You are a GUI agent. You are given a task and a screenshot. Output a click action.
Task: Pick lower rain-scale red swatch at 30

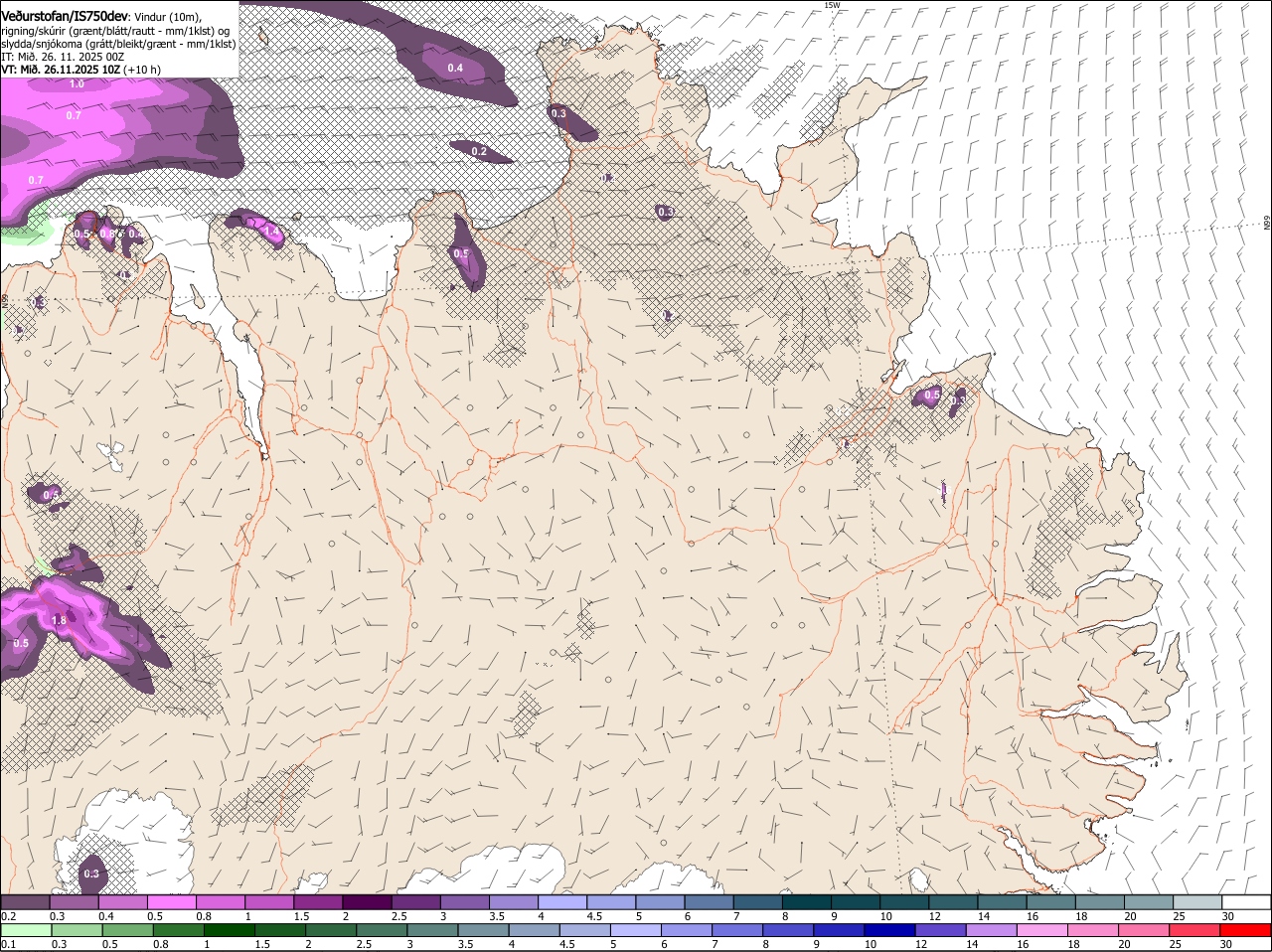pyautogui.click(x=1245, y=930)
